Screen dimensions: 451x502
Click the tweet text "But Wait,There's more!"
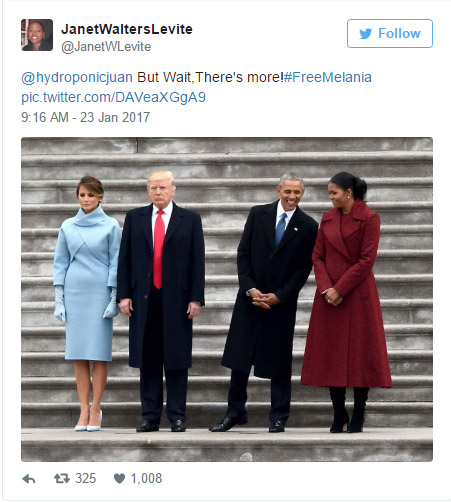210,77
